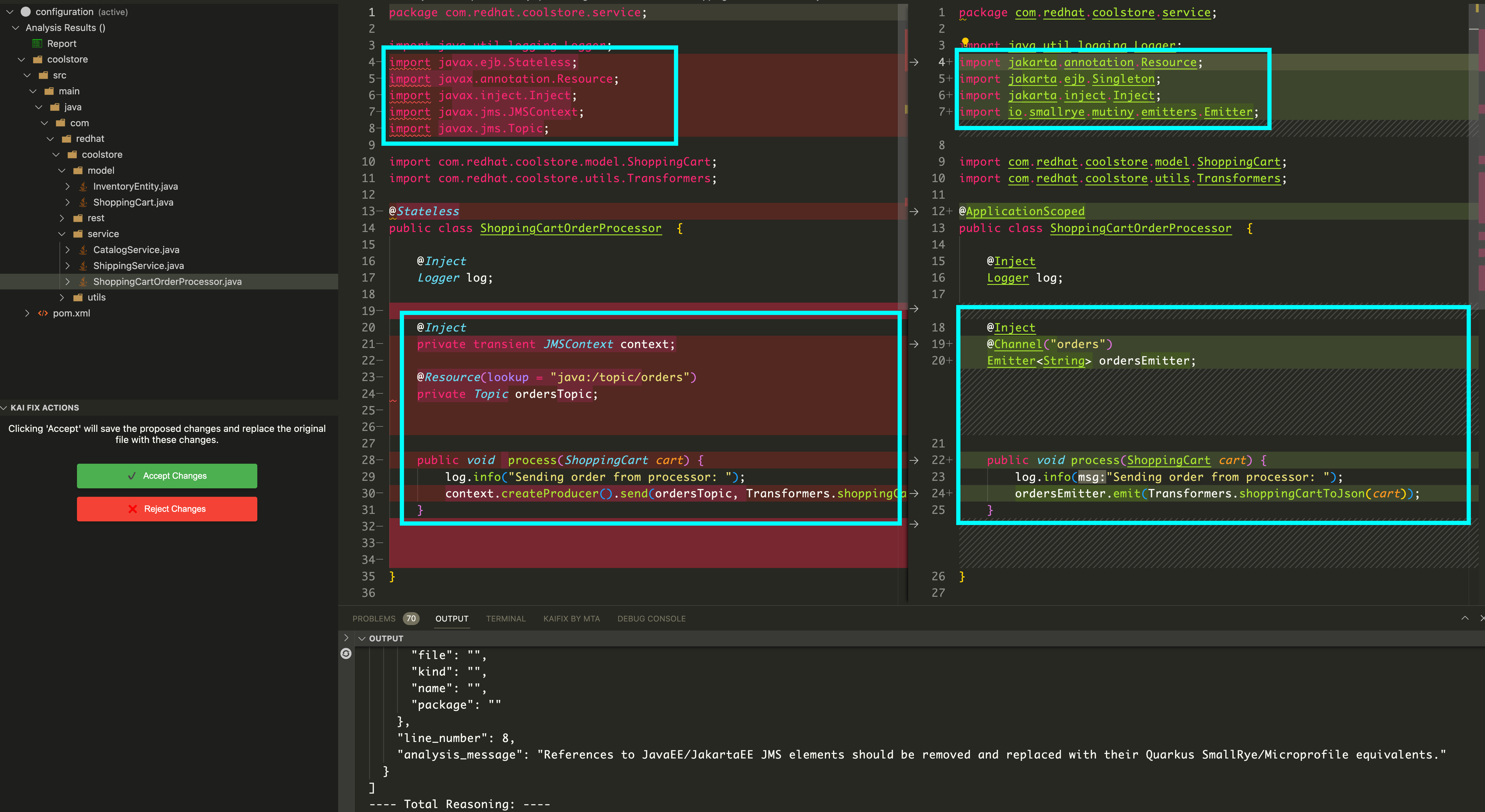Open the KAIFIX BY MTA tab
This screenshot has width=1485, height=812.
click(x=571, y=618)
